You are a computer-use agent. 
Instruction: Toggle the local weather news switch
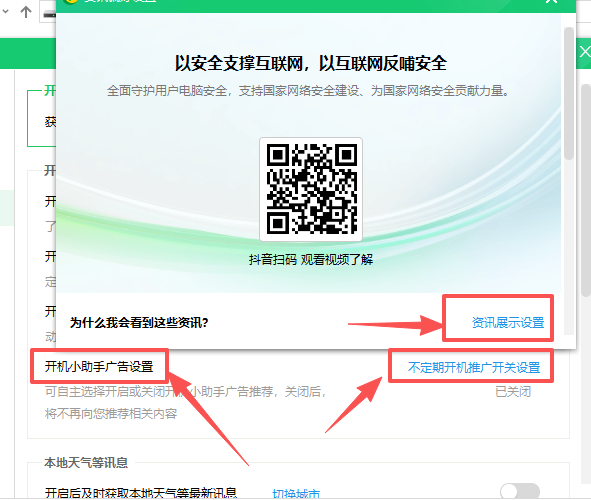coord(520,492)
